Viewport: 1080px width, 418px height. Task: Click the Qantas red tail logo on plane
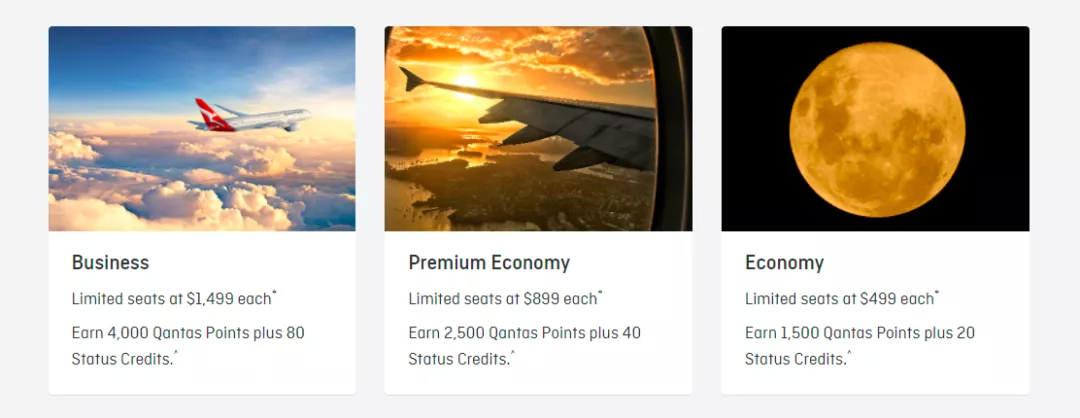point(211,115)
